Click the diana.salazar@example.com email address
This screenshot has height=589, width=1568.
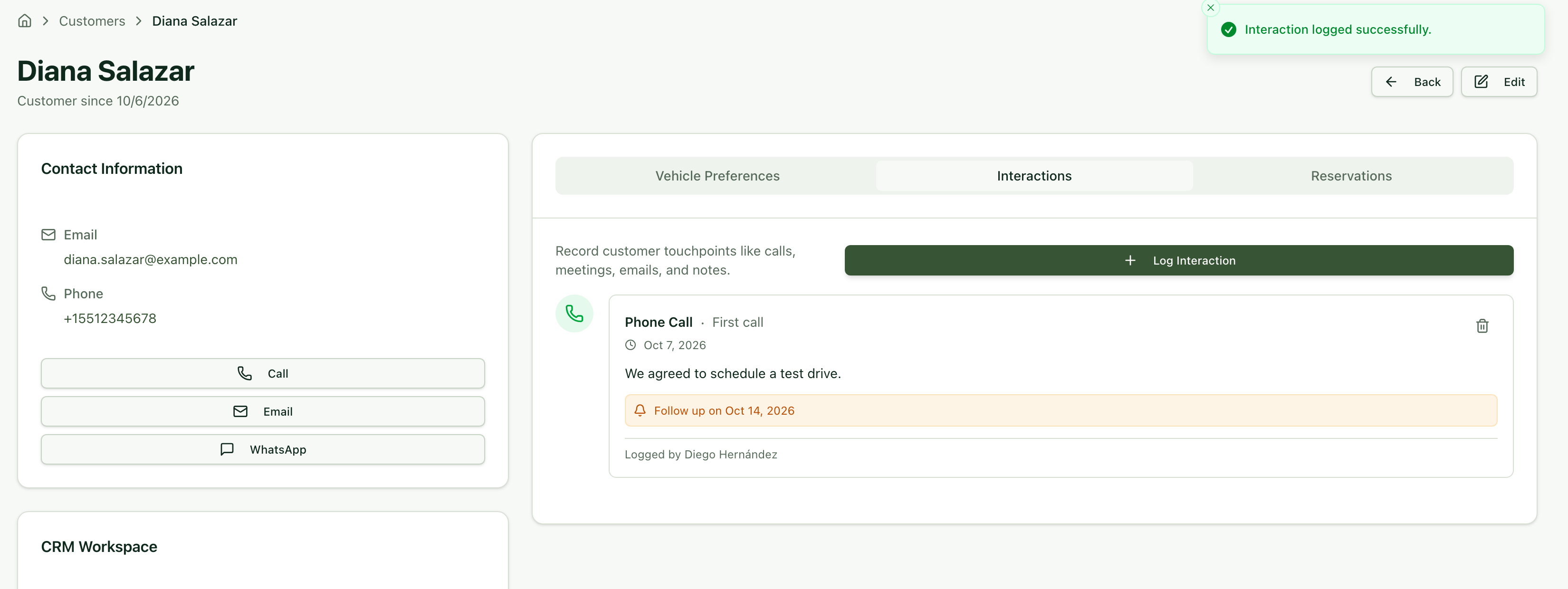pyautogui.click(x=150, y=260)
